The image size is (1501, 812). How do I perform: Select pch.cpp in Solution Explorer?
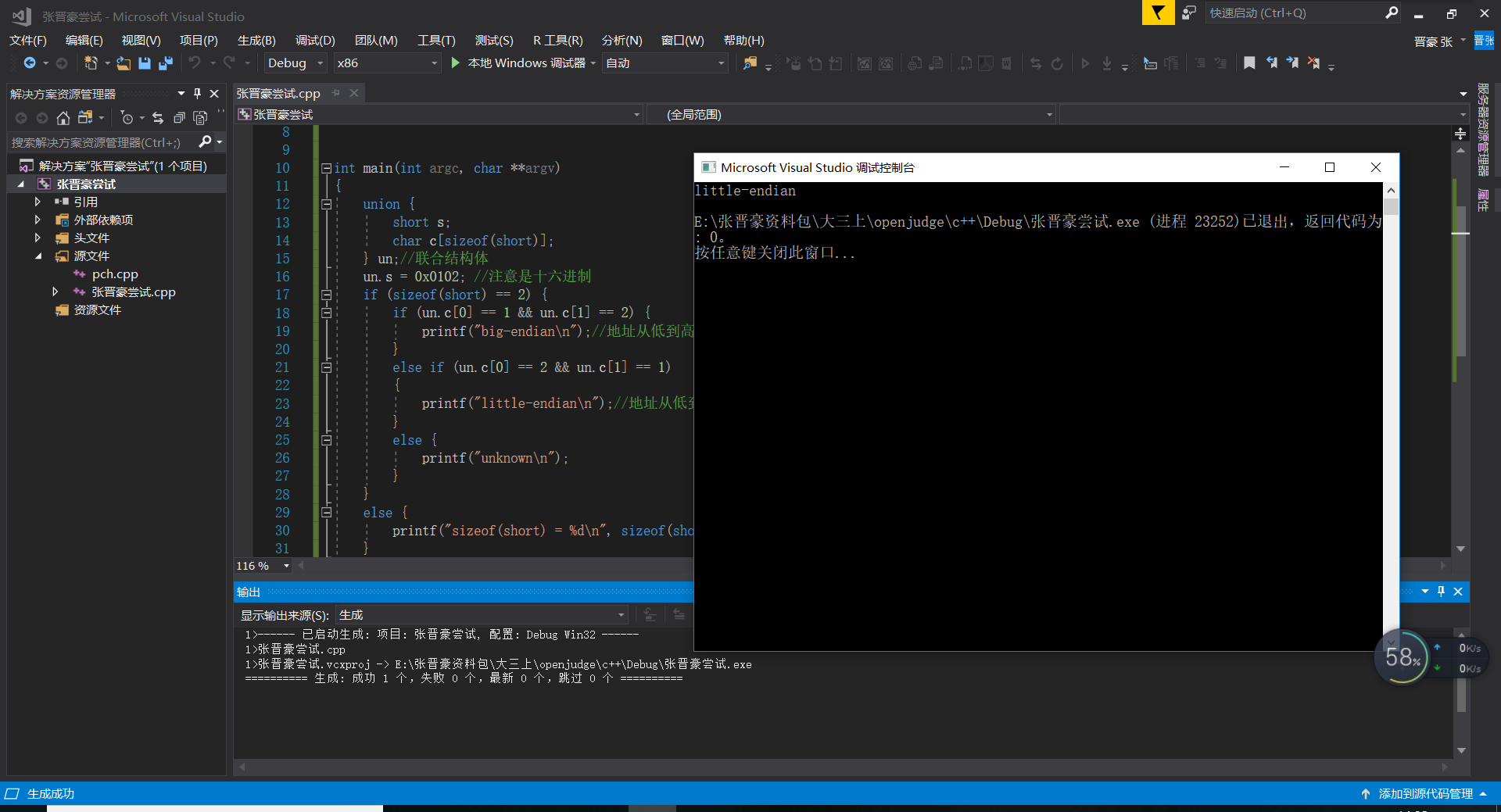point(115,274)
